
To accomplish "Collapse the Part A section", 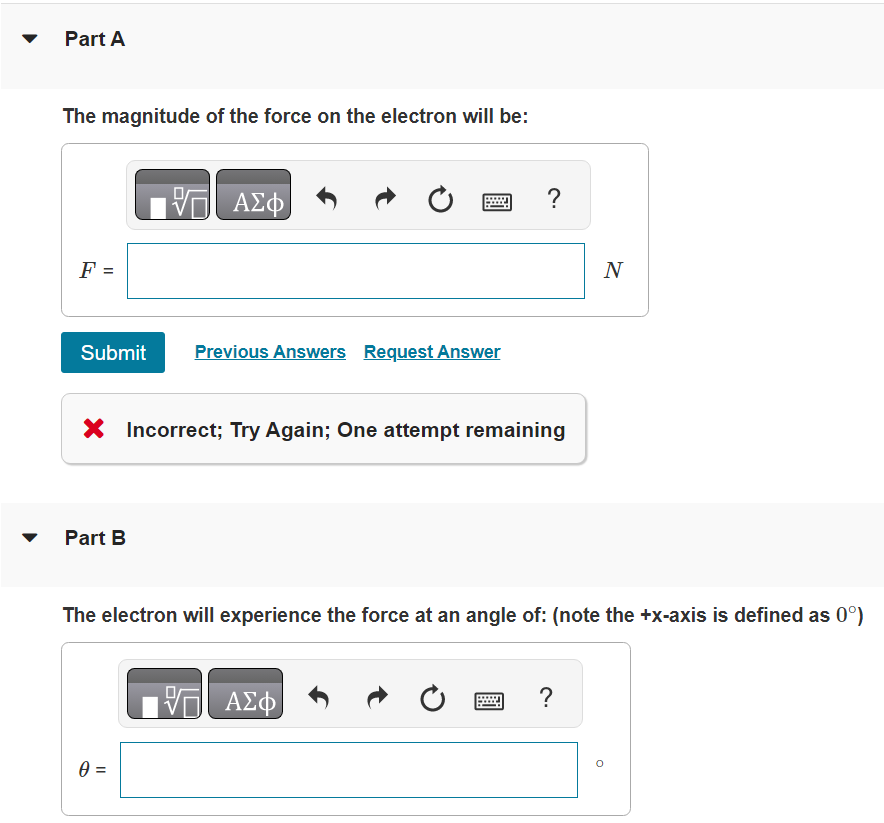I will (x=29, y=39).
